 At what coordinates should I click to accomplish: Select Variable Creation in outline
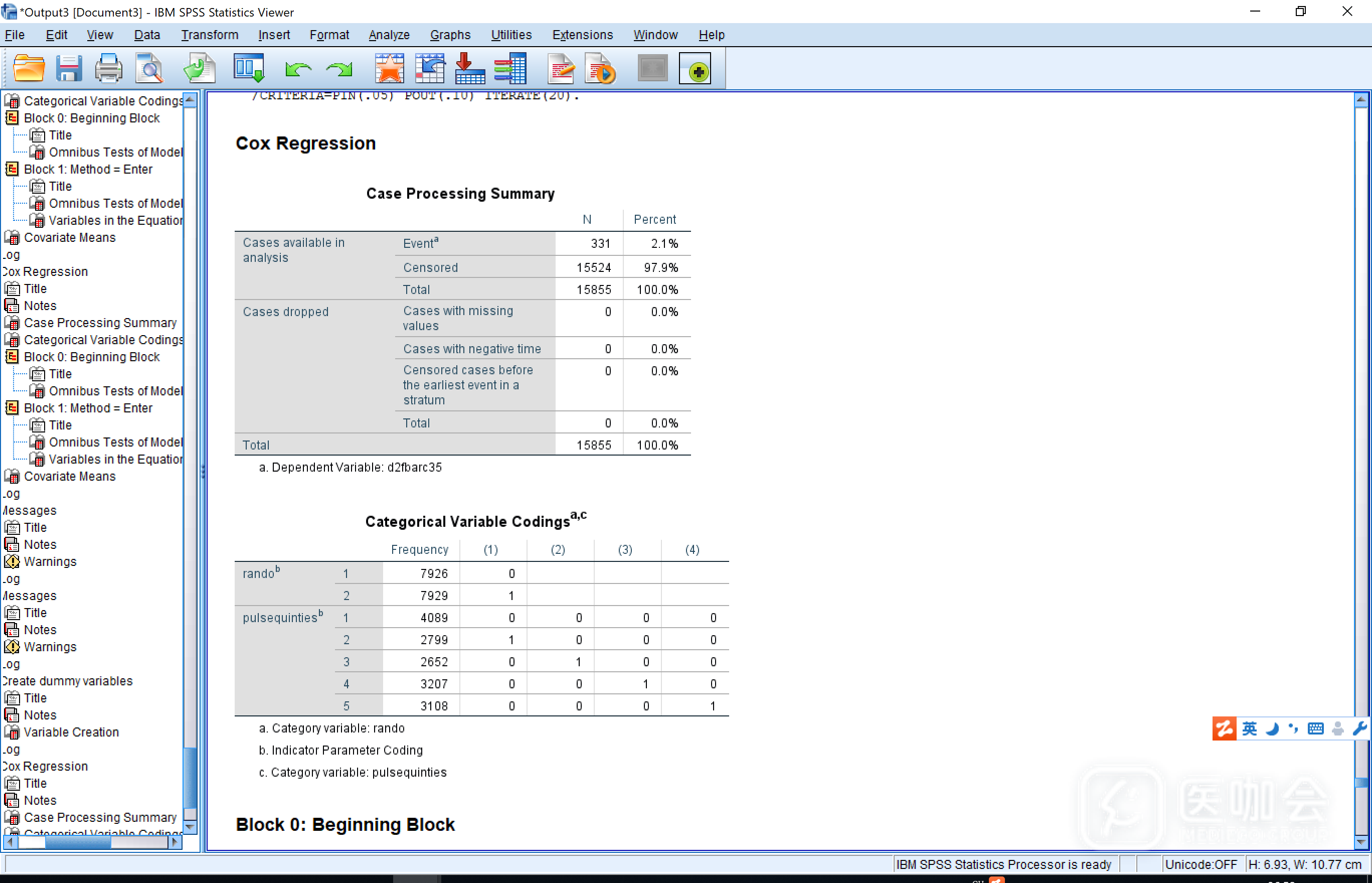pyautogui.click(x=71, y=732)
